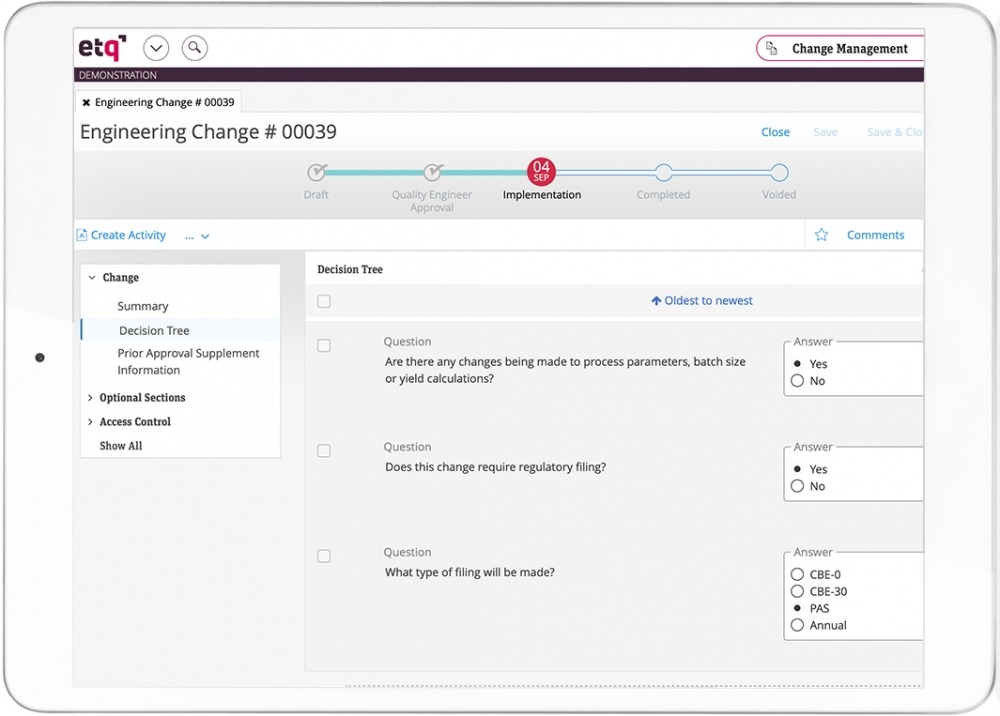The image size is (1000, 716).
Task: Click the Close link
Action: pos(775,131)
